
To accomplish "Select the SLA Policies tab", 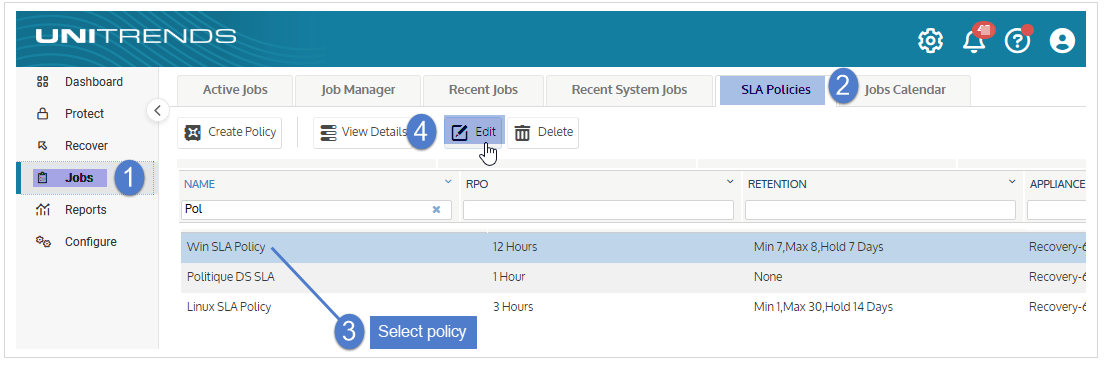I will (x=776, y=90).
